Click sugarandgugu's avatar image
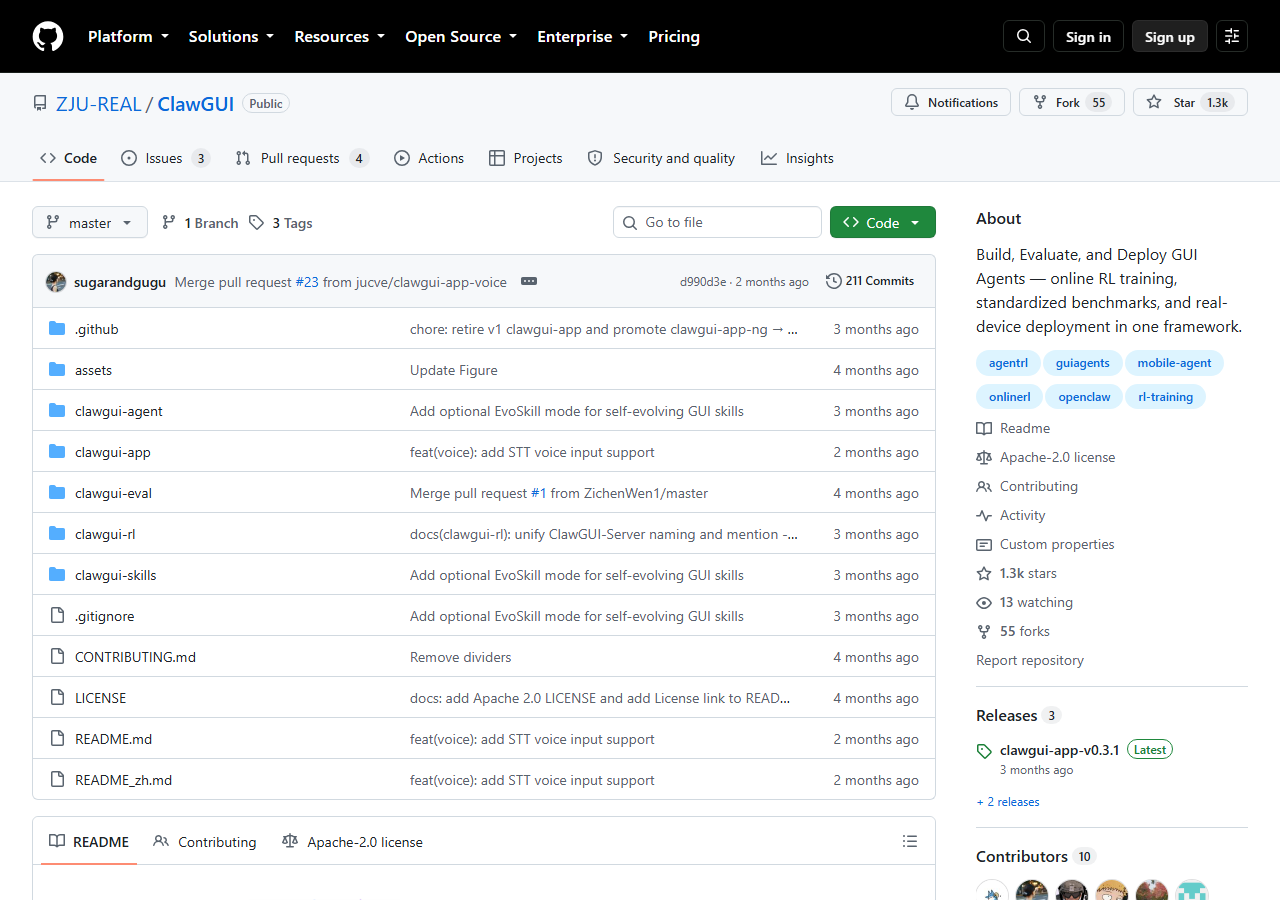 [x=56, y=282]
